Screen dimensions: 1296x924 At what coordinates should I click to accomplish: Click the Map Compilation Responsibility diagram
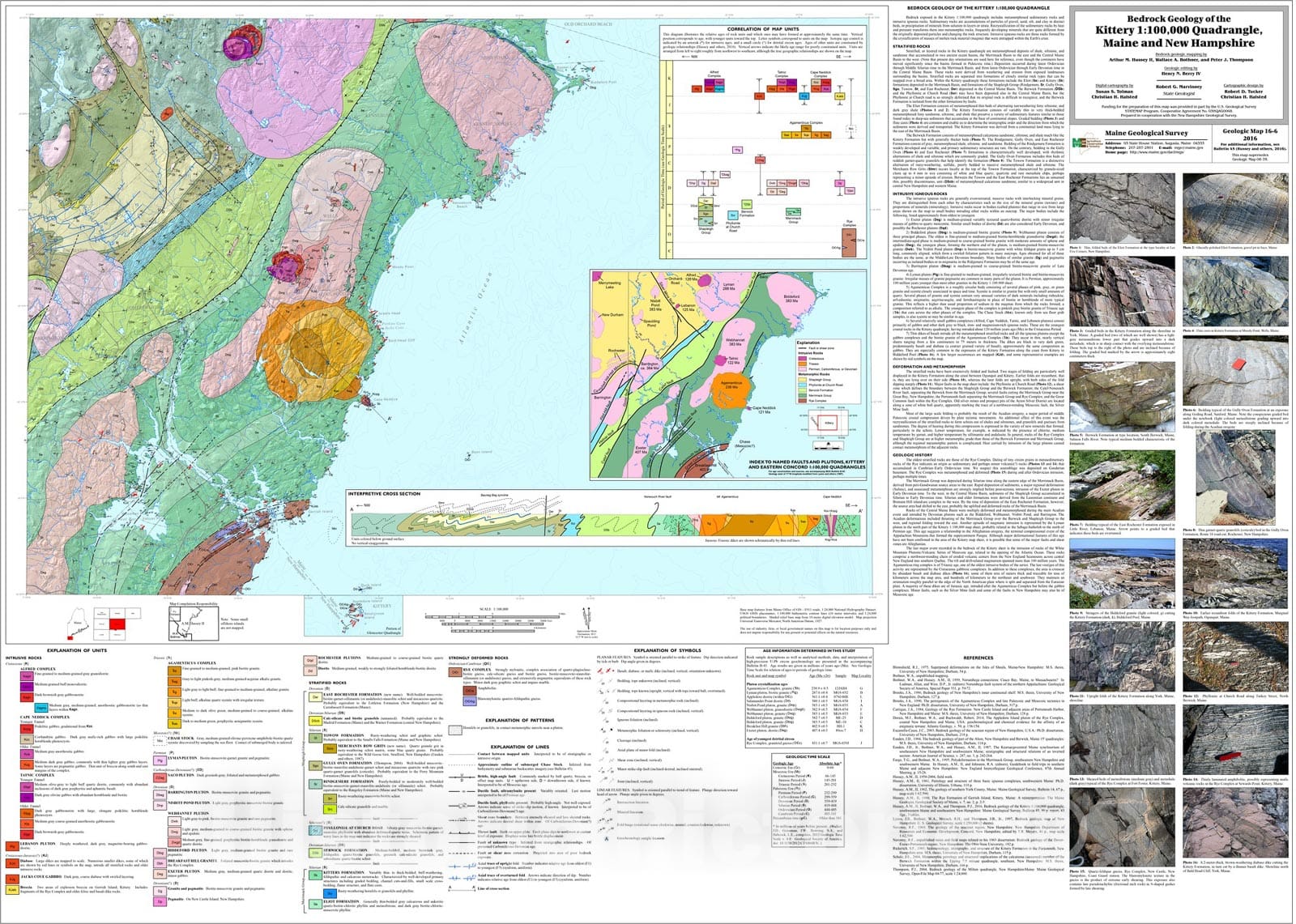[x=194, y=624]
